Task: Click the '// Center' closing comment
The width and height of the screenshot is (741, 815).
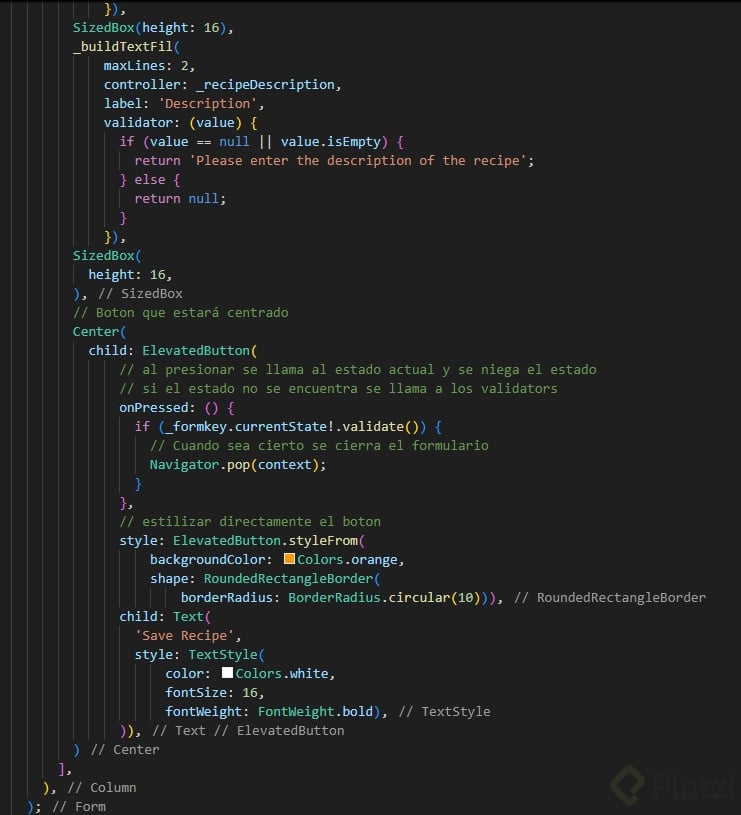Action: tap(125, 750)
